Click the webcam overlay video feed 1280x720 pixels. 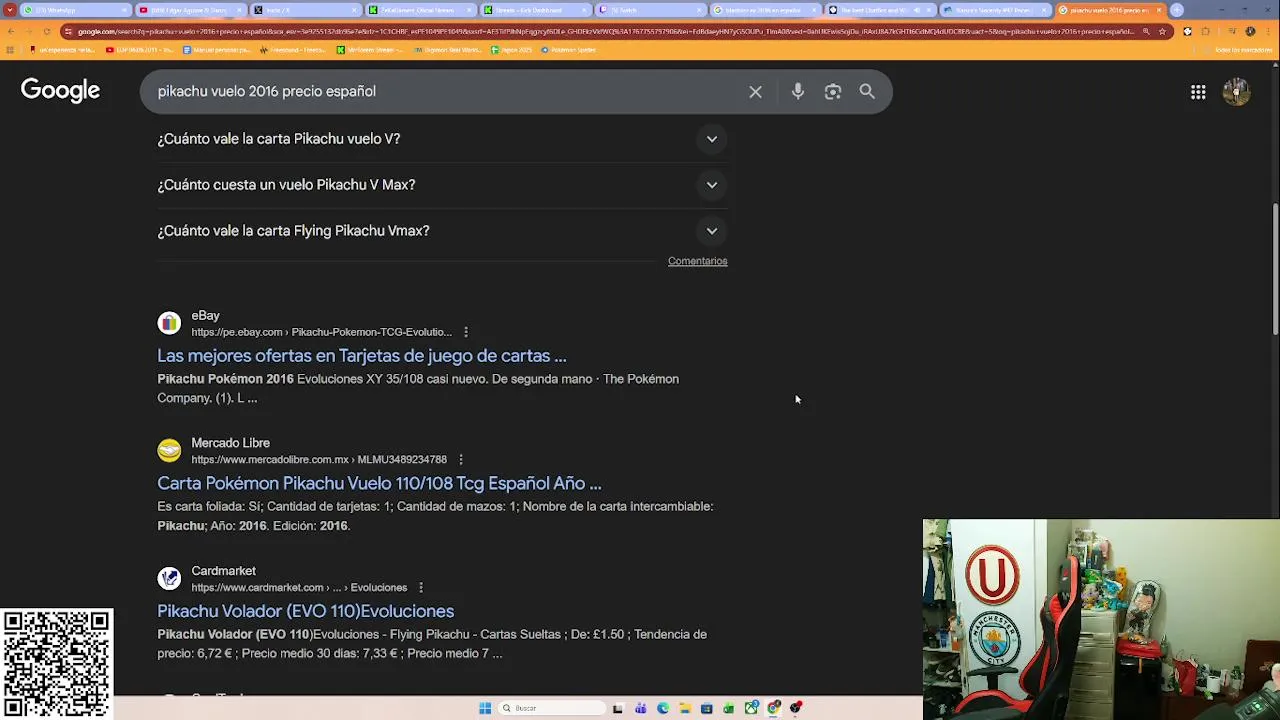[1101, 619]
